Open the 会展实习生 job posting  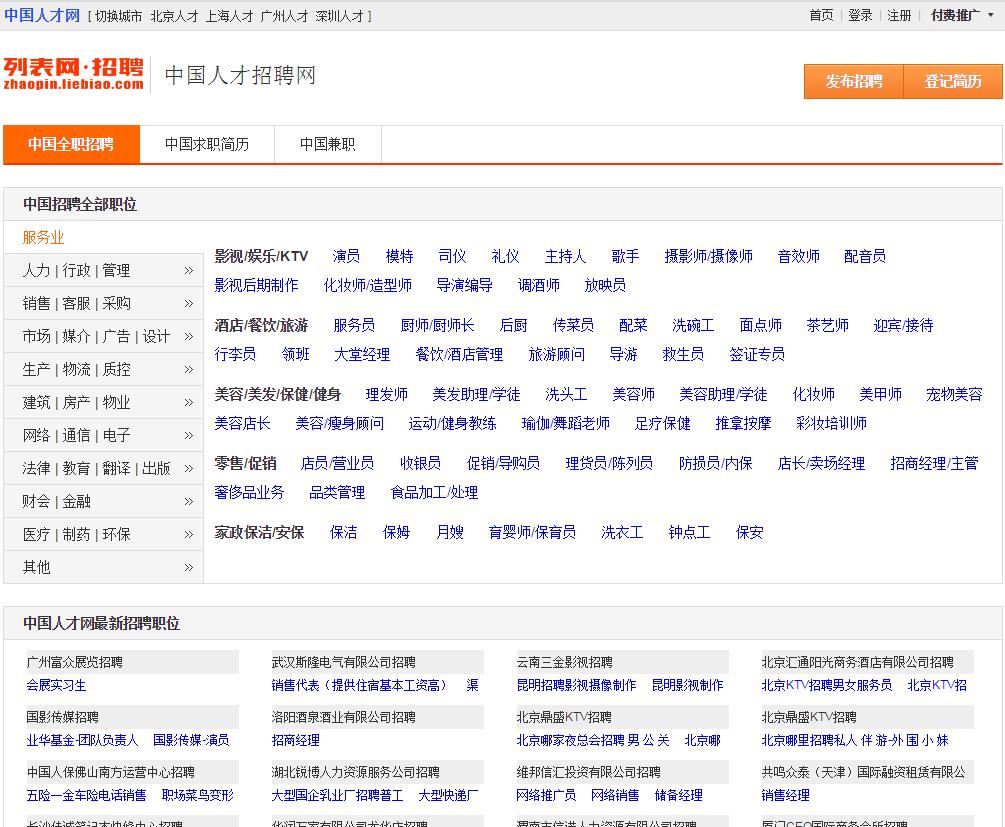pos(57,685)
